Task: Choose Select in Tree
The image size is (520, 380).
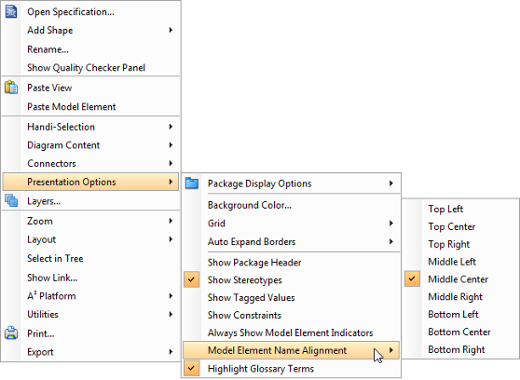Action: pyautogui.click(x=91, y=258)
